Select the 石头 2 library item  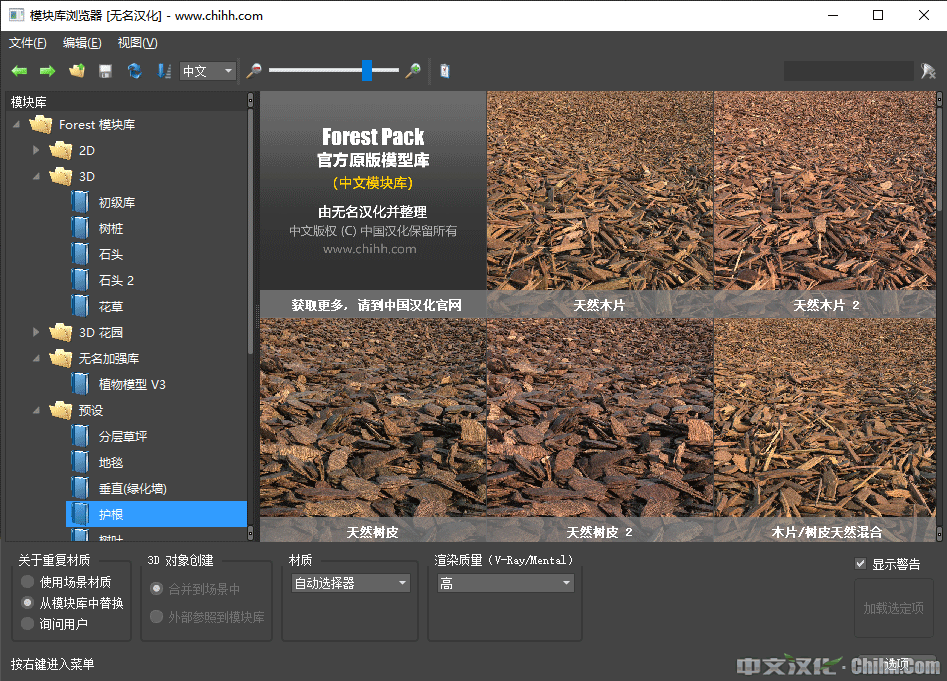point(116,280)
